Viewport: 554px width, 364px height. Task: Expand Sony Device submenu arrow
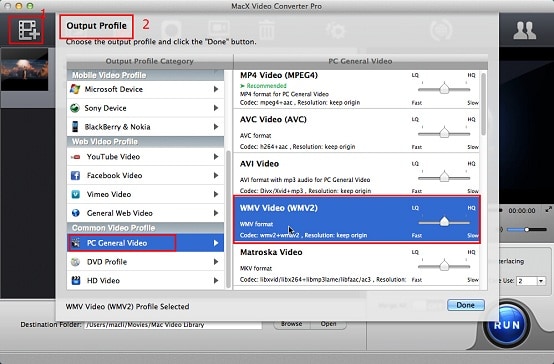(x=216, y=108)
